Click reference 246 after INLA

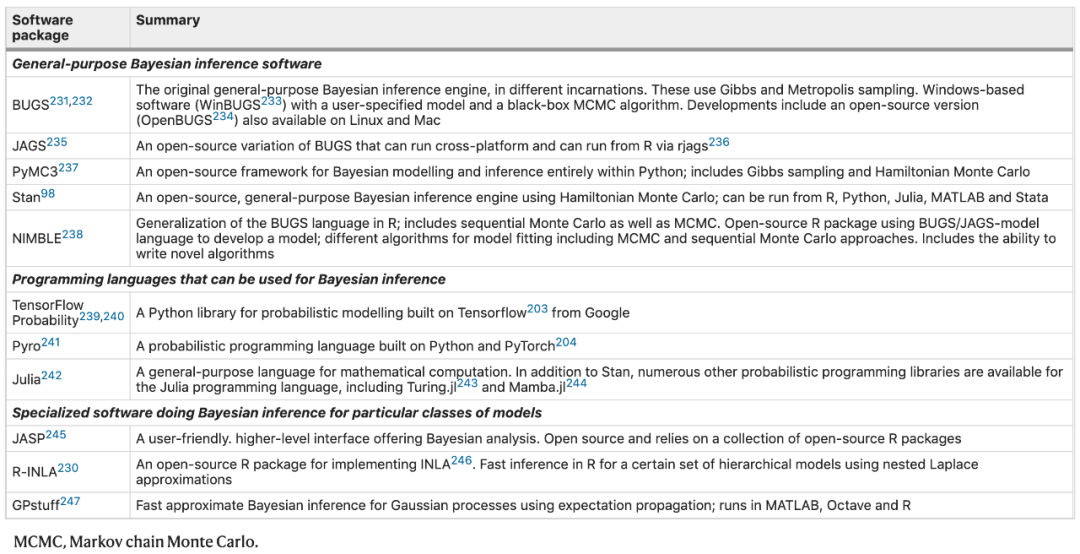(x=460, y=461)
